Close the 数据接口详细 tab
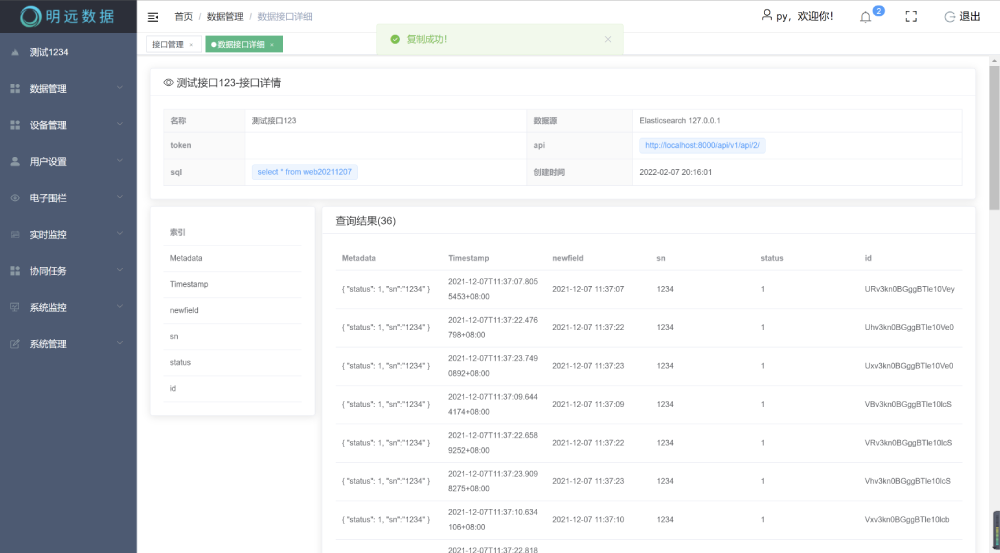Image resolution: width=1000 pixels, height=553 pixels. (272, 45)
